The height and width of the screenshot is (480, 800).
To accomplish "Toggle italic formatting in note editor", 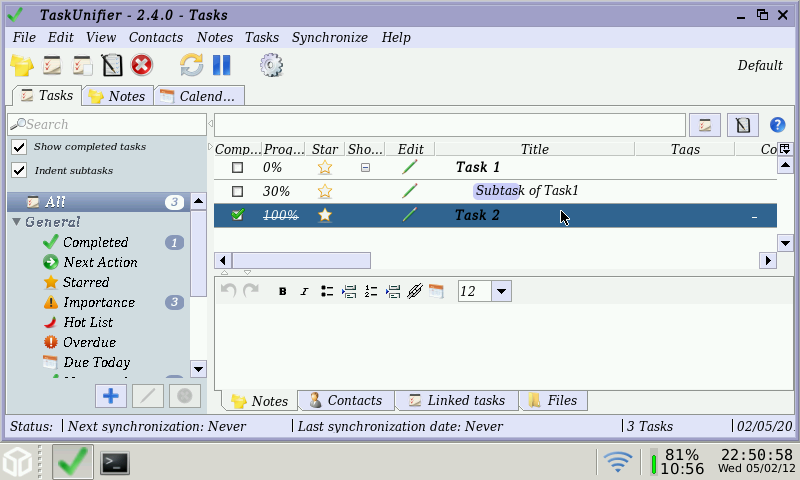I will (x=305, y=291).
